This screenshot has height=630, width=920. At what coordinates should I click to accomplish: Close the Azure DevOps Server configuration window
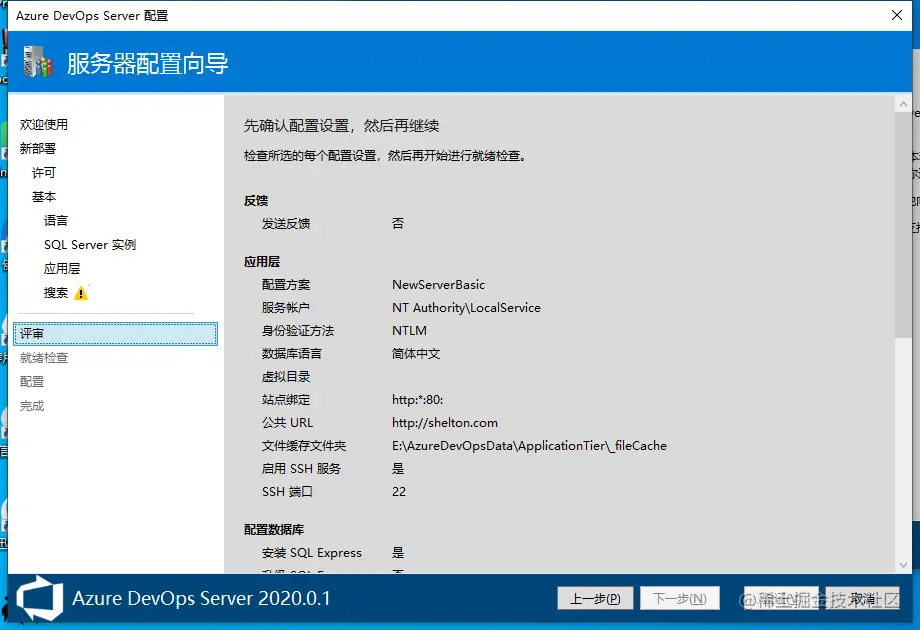[897, 15]
